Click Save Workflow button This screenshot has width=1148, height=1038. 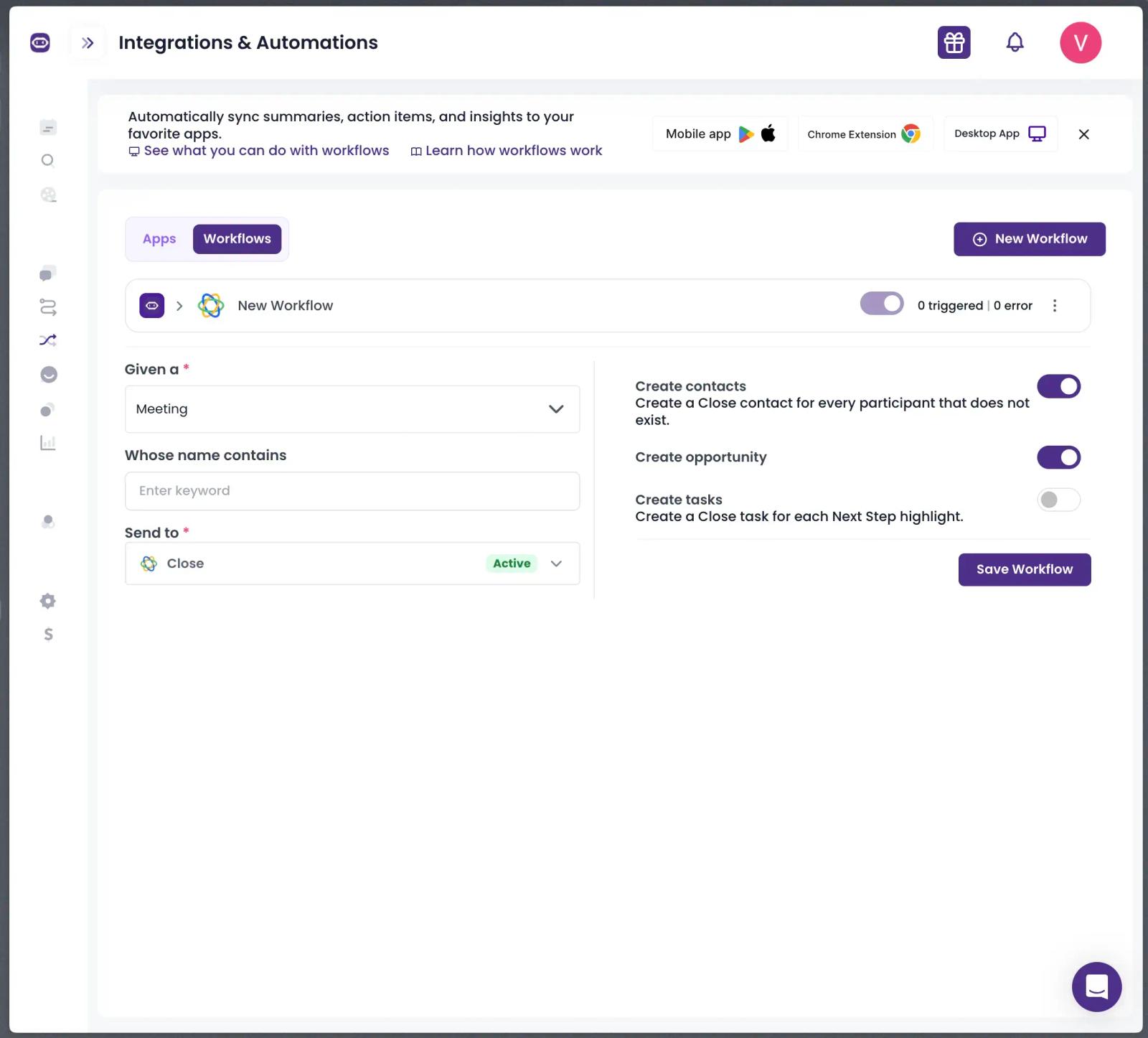(x=1024, y=569)
